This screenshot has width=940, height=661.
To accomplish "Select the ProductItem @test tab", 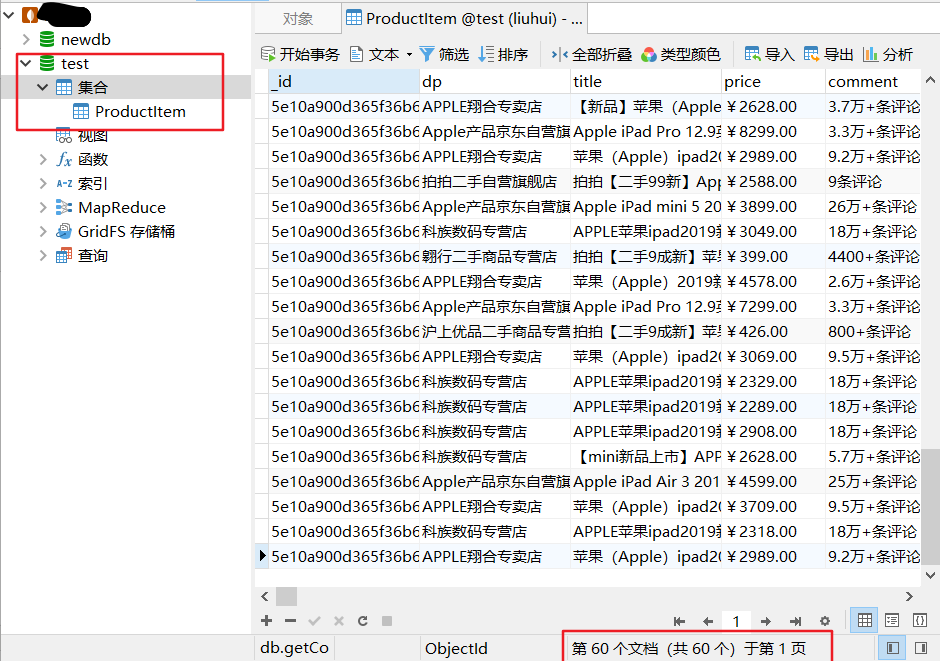I will tap(464, 19).
